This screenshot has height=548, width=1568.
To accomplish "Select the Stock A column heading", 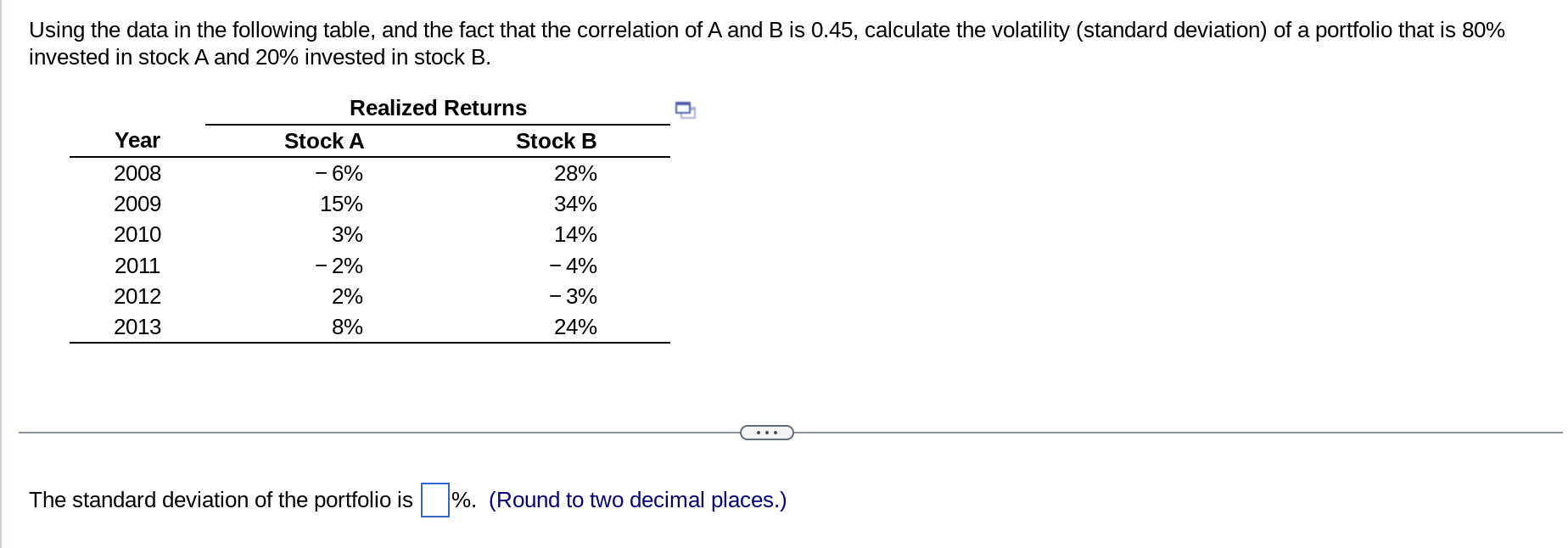I will 323,141.
